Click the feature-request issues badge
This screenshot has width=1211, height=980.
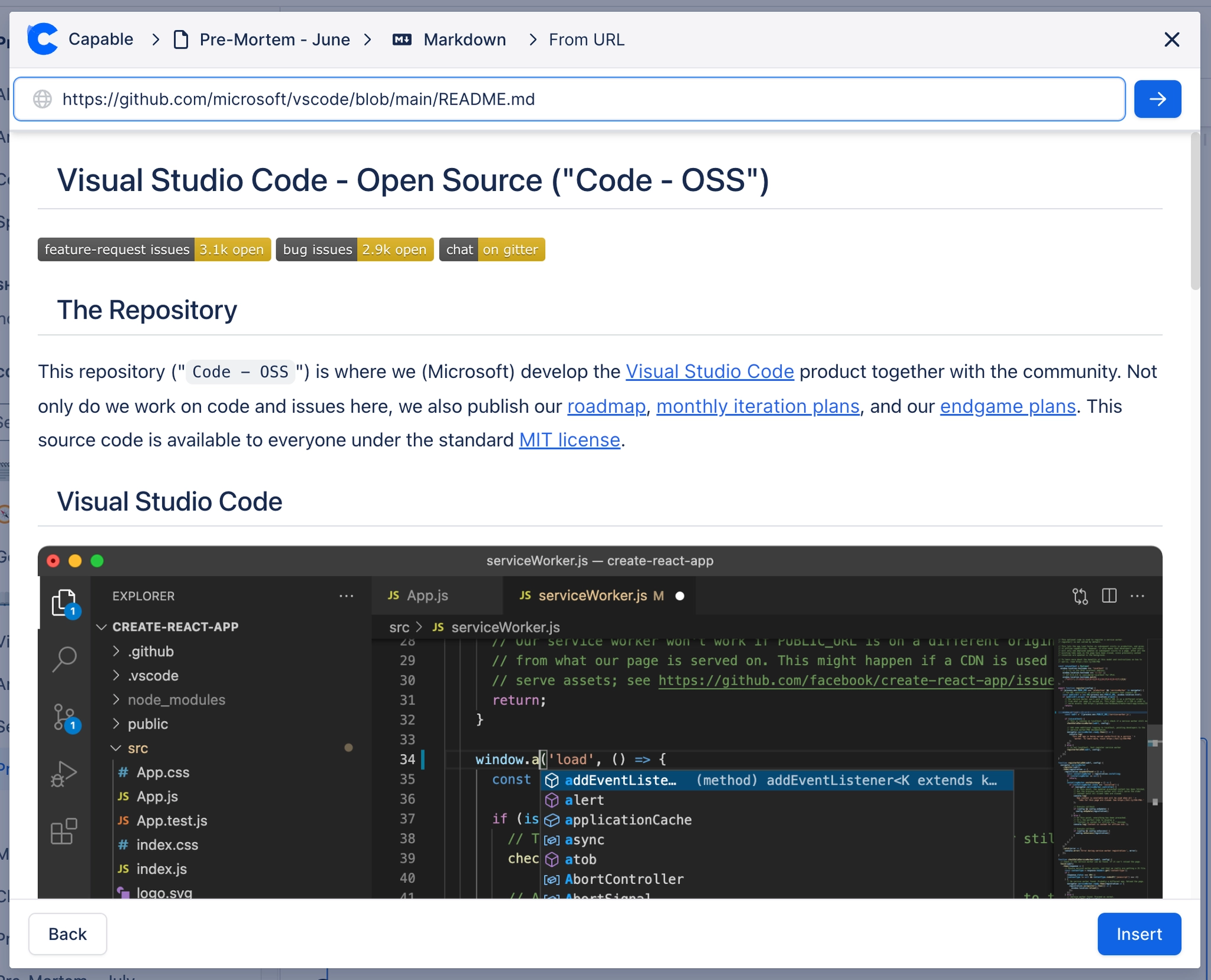[154, 250]
